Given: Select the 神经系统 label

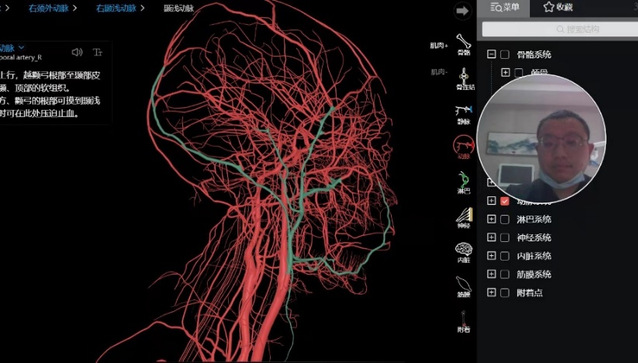Looking at the screenshot, I should [x=534, y=238].
